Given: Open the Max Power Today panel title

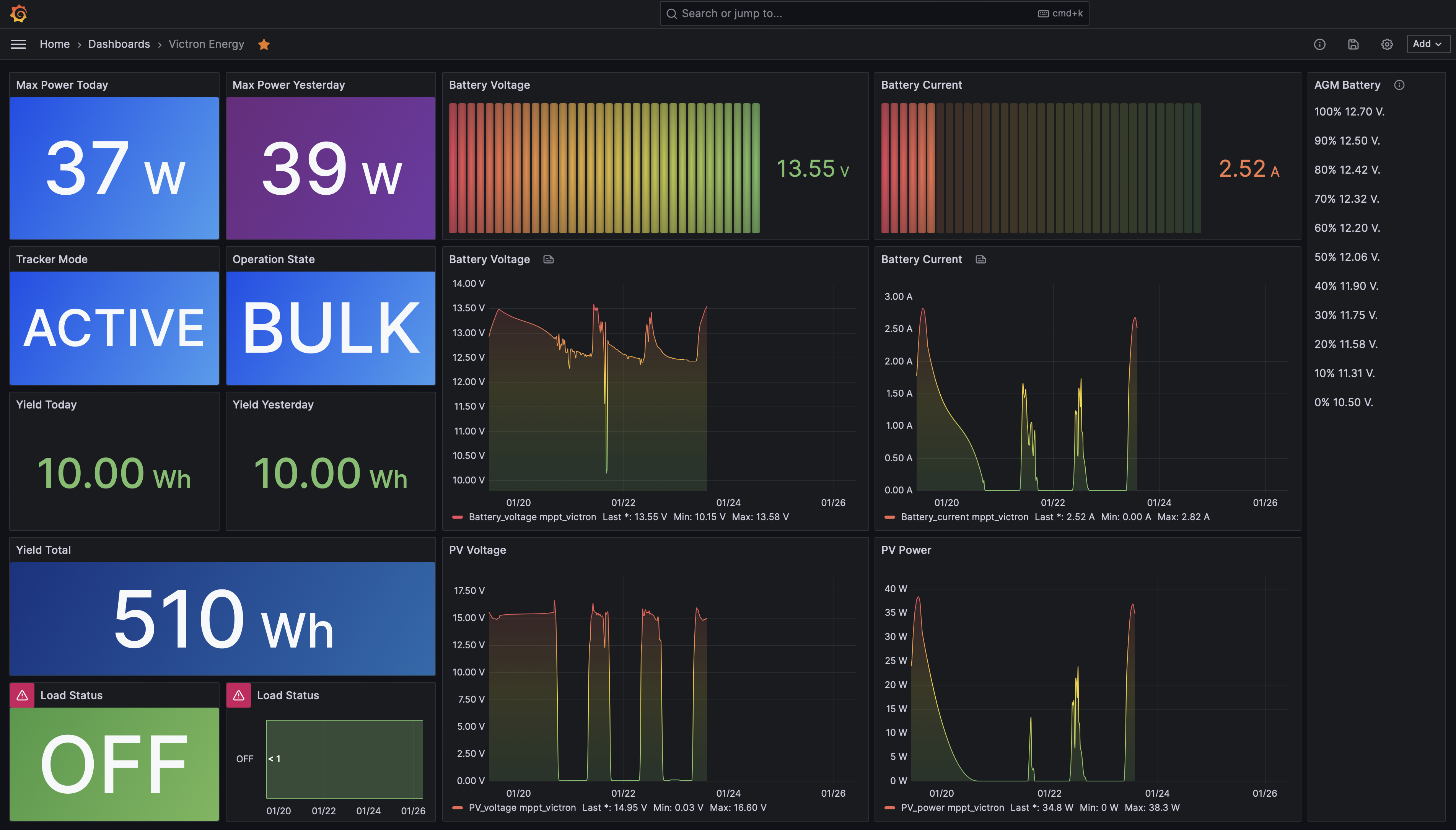Looking at the screenshot, I should pyautogui.click(x=62, y=85).
